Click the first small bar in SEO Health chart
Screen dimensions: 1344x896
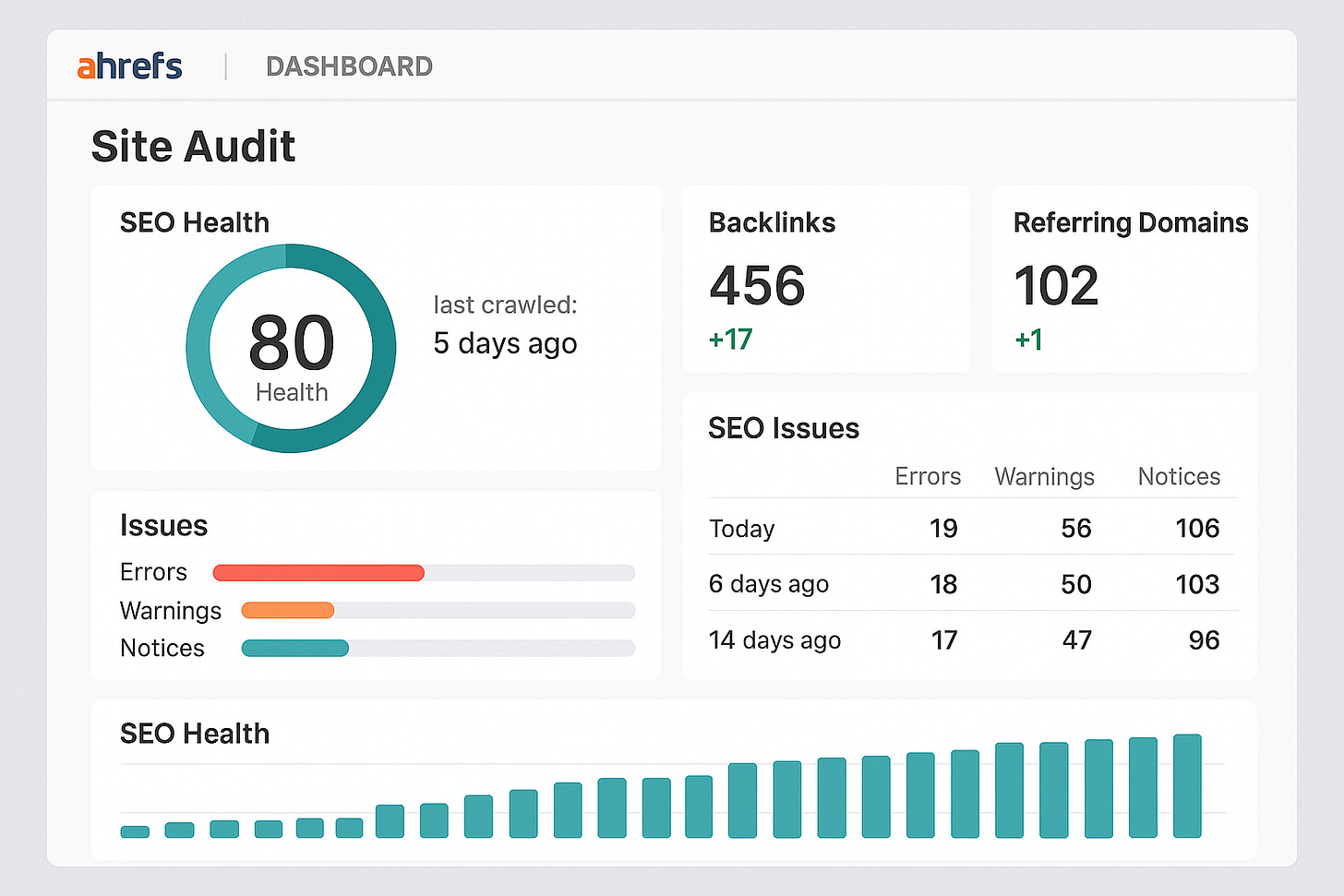coord(135,830)
